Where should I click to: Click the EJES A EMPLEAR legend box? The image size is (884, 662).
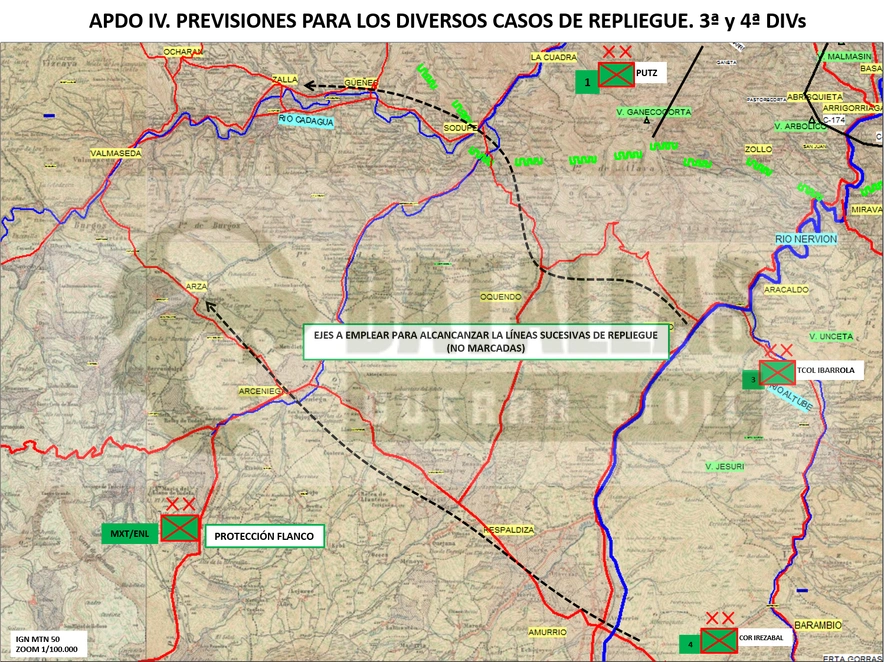[x=486, y=341]
